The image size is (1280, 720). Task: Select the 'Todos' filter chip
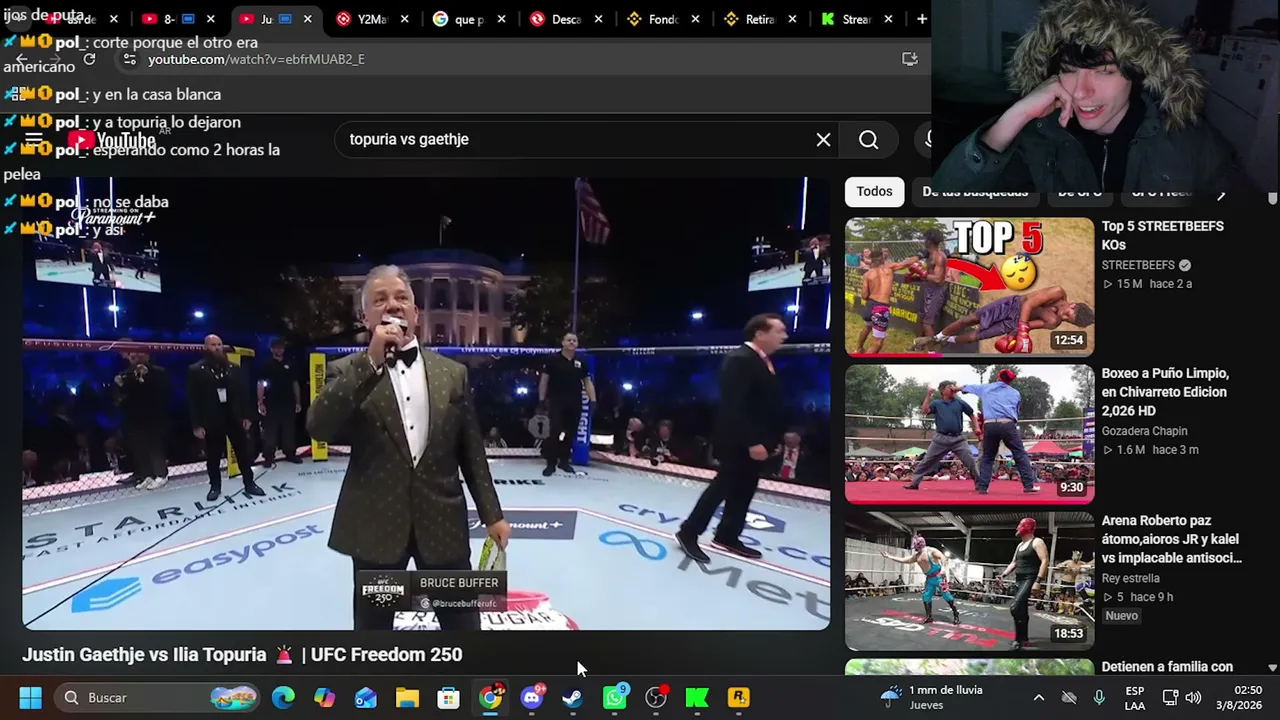coord(874,191)
